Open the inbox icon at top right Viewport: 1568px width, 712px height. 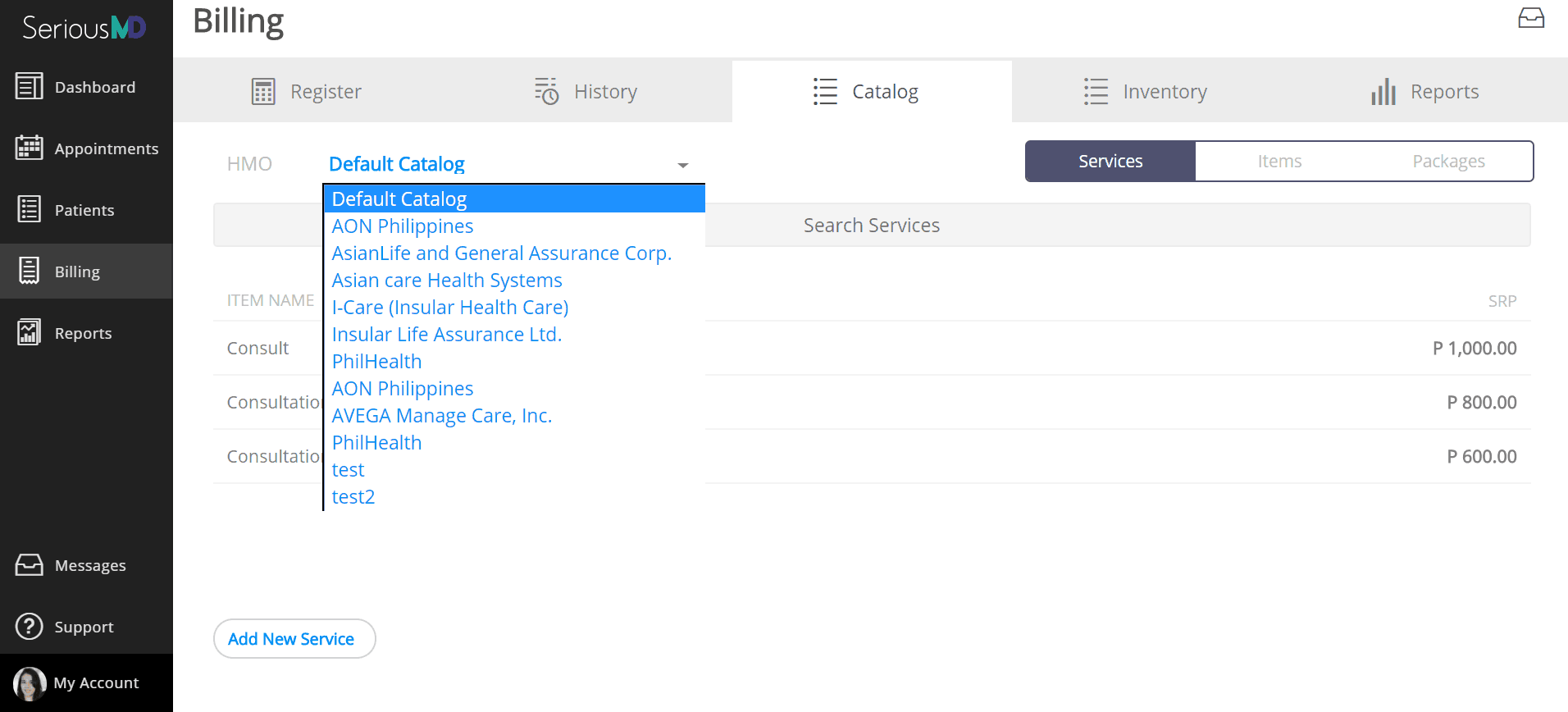pyautogui.click(x=1531, y=18)
